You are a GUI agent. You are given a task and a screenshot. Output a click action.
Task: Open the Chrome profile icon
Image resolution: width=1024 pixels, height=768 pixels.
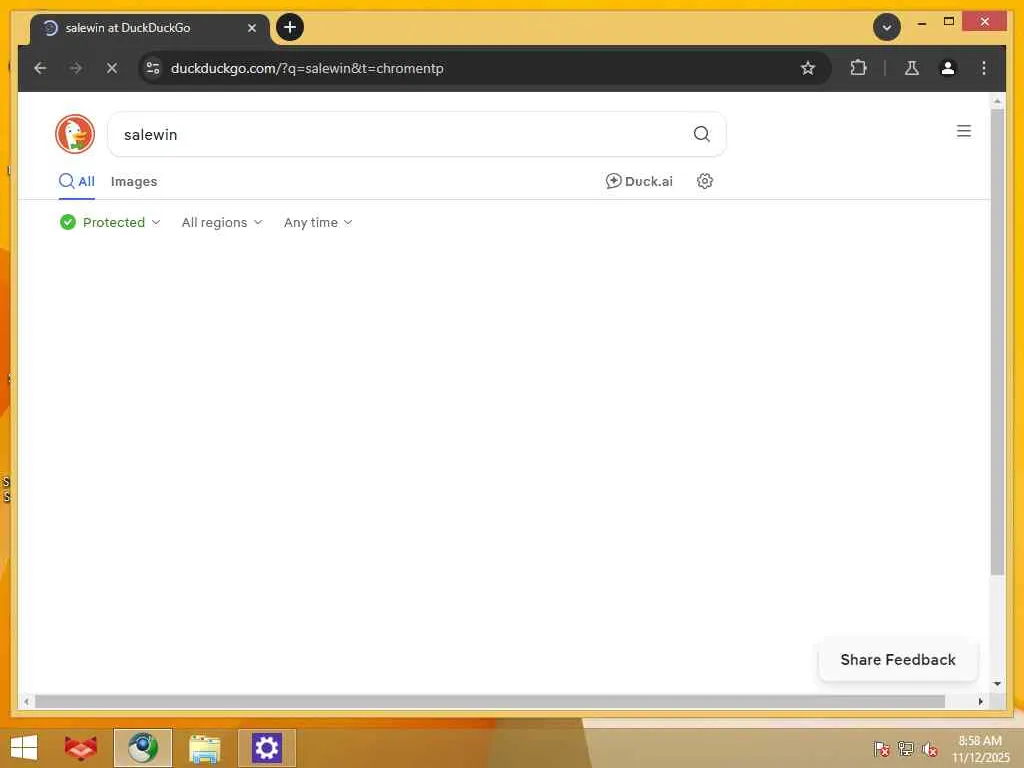(948, 68)
